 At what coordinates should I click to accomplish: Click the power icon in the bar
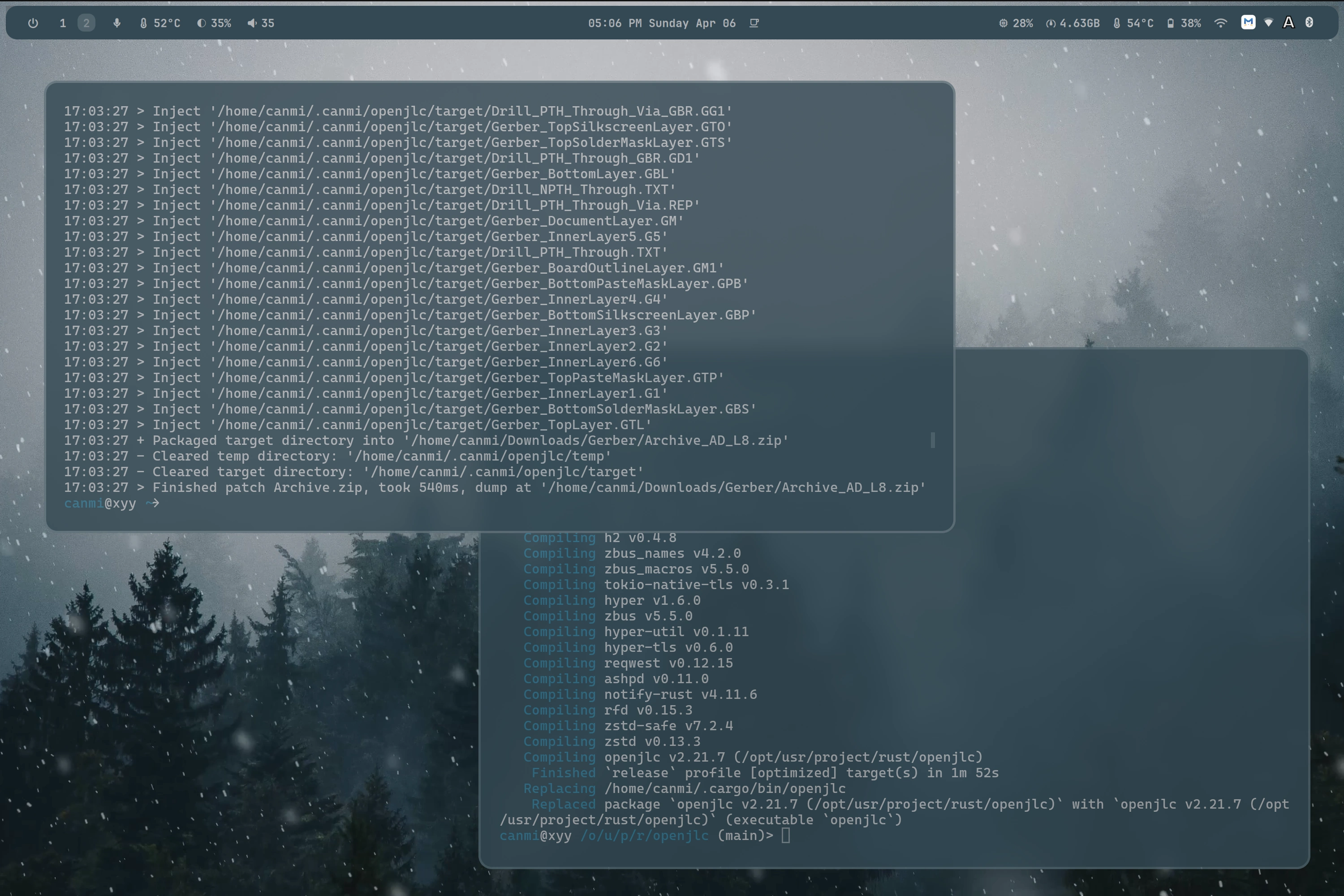33,23
